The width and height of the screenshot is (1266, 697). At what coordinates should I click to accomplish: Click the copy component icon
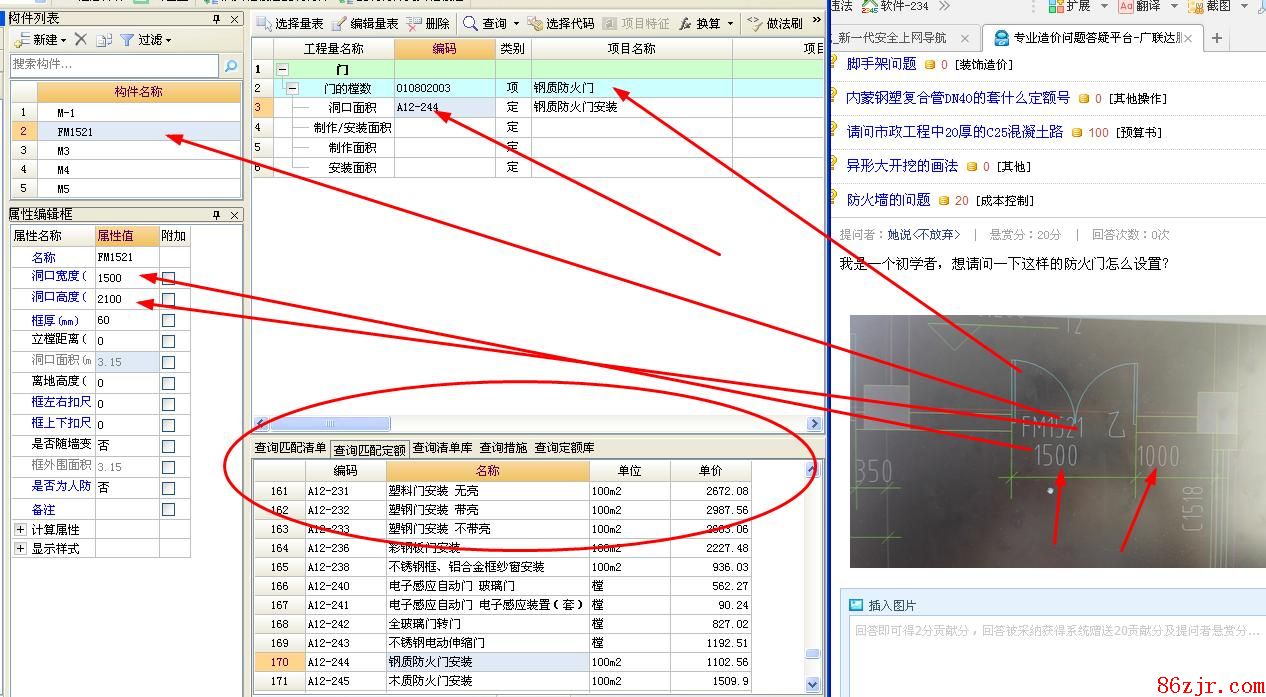(102, 40)
